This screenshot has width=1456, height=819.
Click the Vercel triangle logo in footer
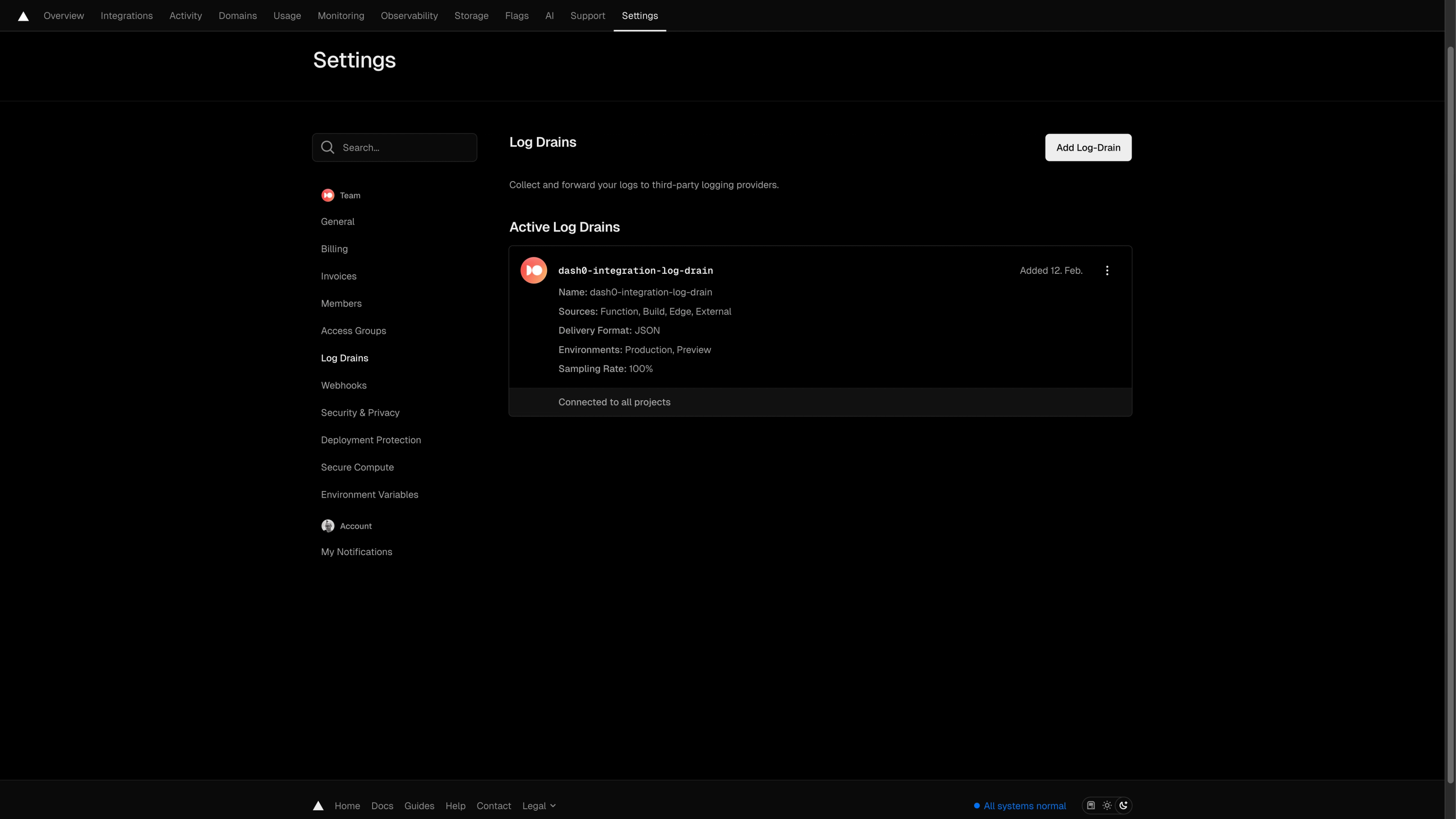click(318, 805)
